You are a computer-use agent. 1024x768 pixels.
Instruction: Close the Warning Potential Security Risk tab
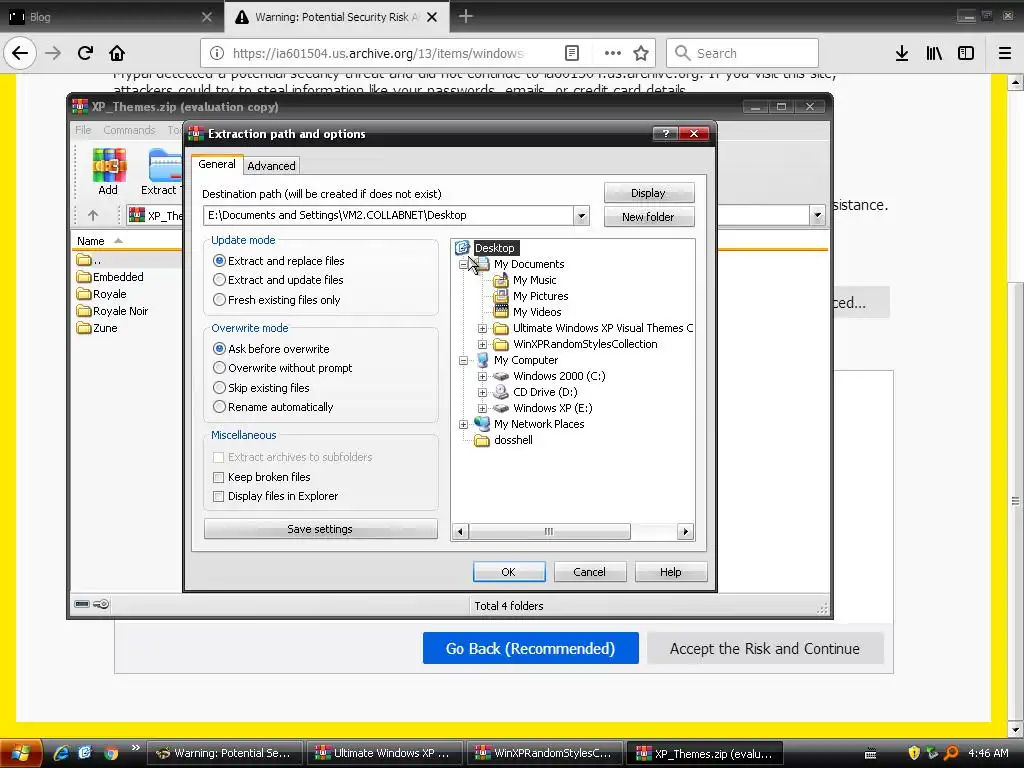(x=432, y=17)
